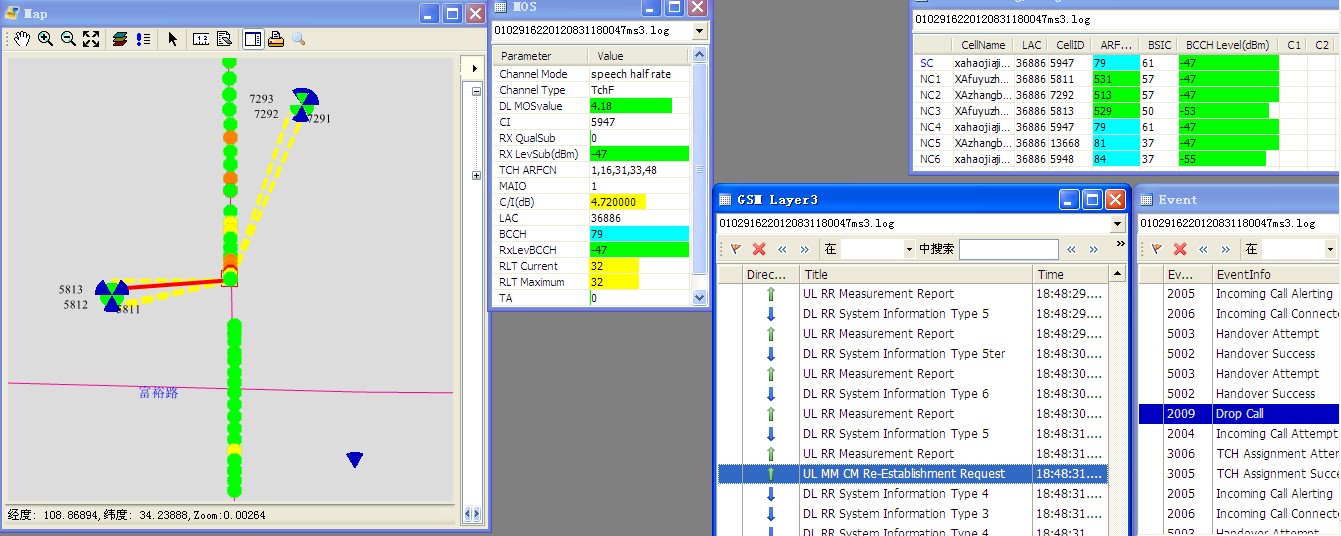
Task: Click the MOS window title icon
Action: [x=501, y=7]
